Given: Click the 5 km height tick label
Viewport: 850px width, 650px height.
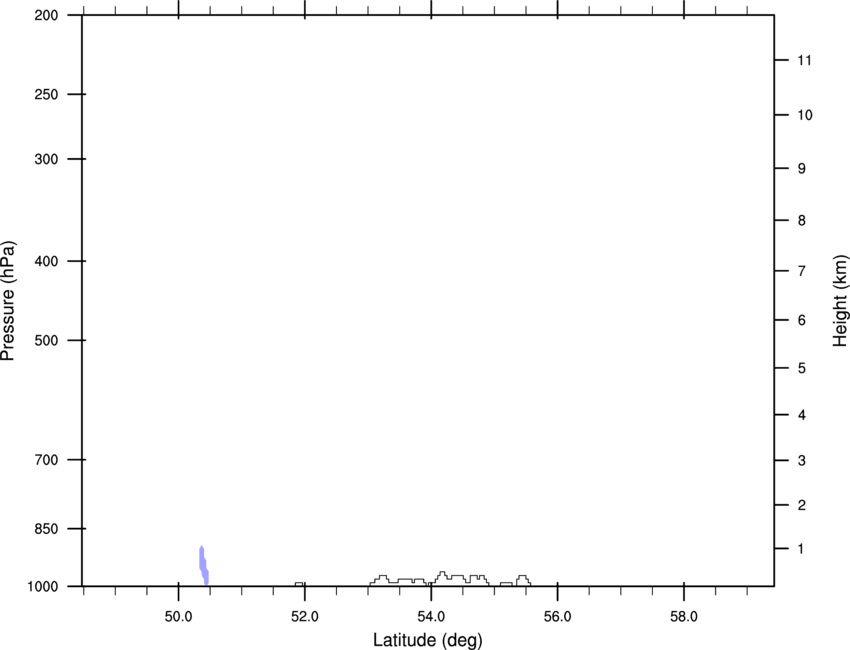Looking at the screenshot, I should 802,369.
